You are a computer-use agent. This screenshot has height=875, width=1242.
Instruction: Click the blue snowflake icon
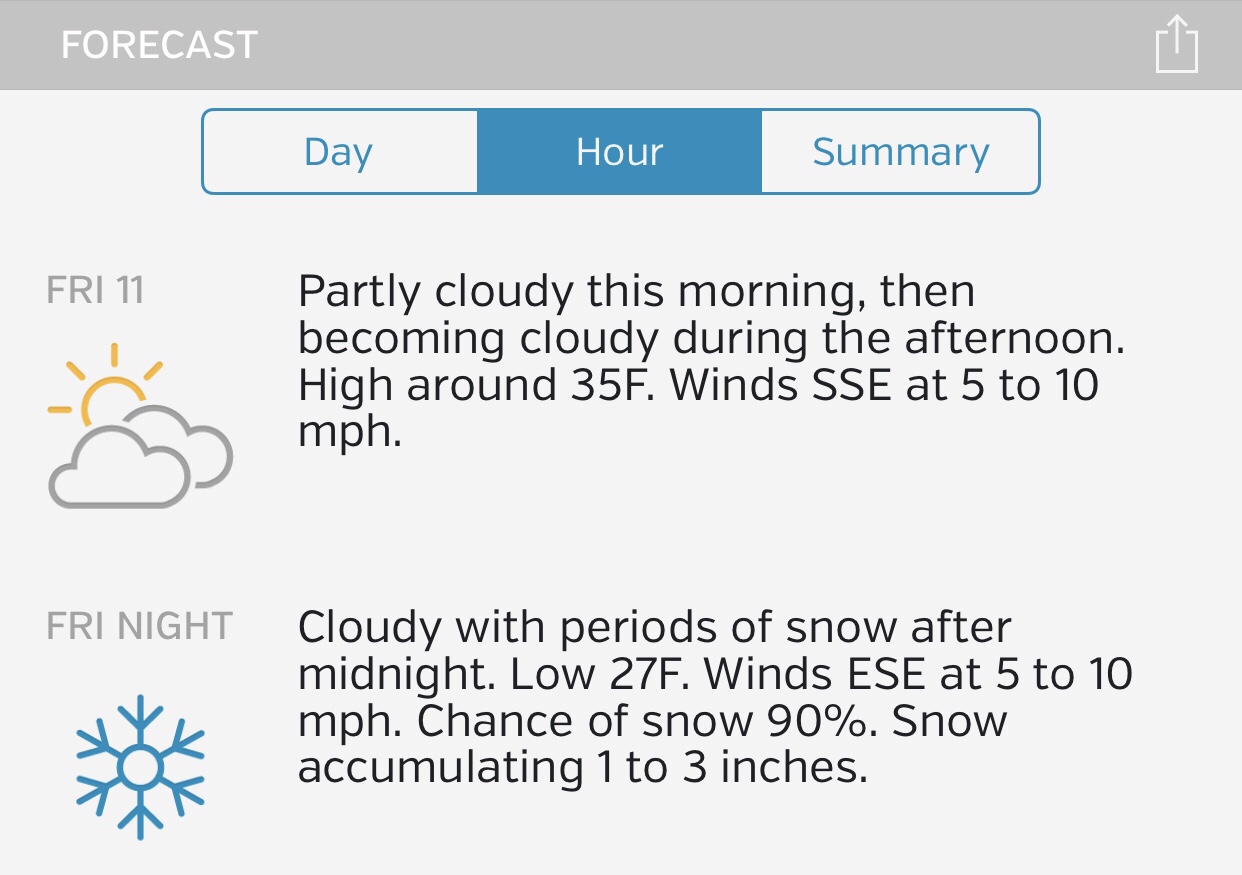(x=140, y=766)
